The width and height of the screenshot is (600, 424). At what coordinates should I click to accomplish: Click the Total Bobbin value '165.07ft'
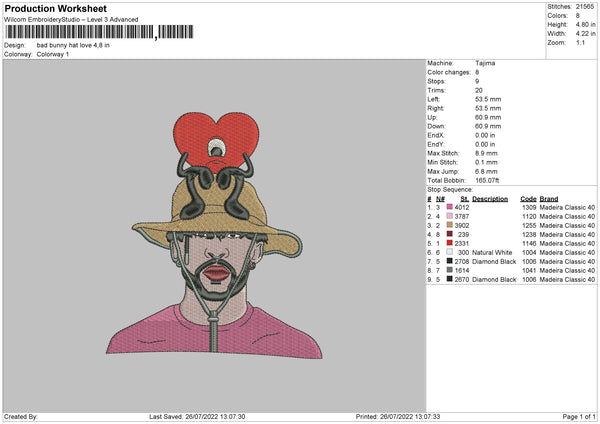[487, 180]
